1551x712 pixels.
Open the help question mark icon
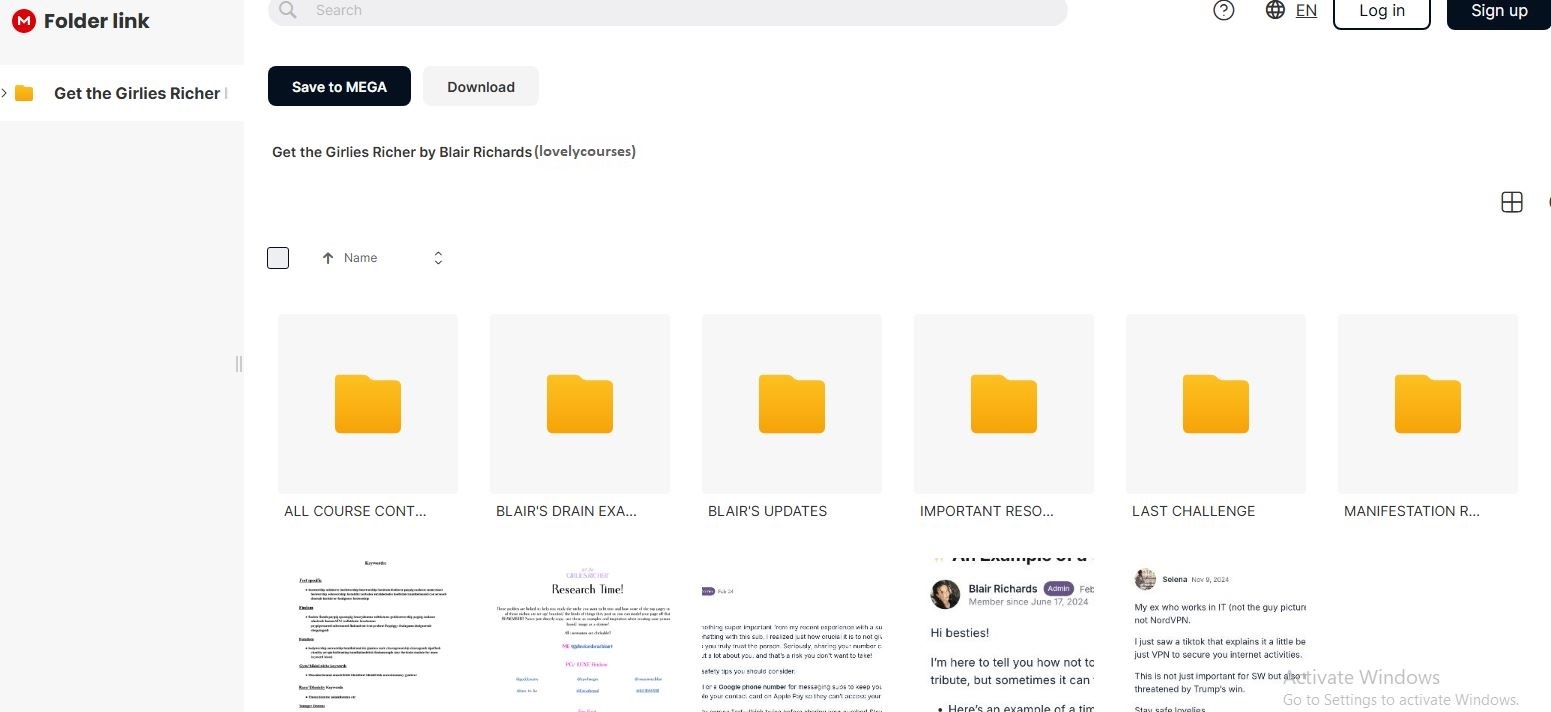(x=1223, y=10)
